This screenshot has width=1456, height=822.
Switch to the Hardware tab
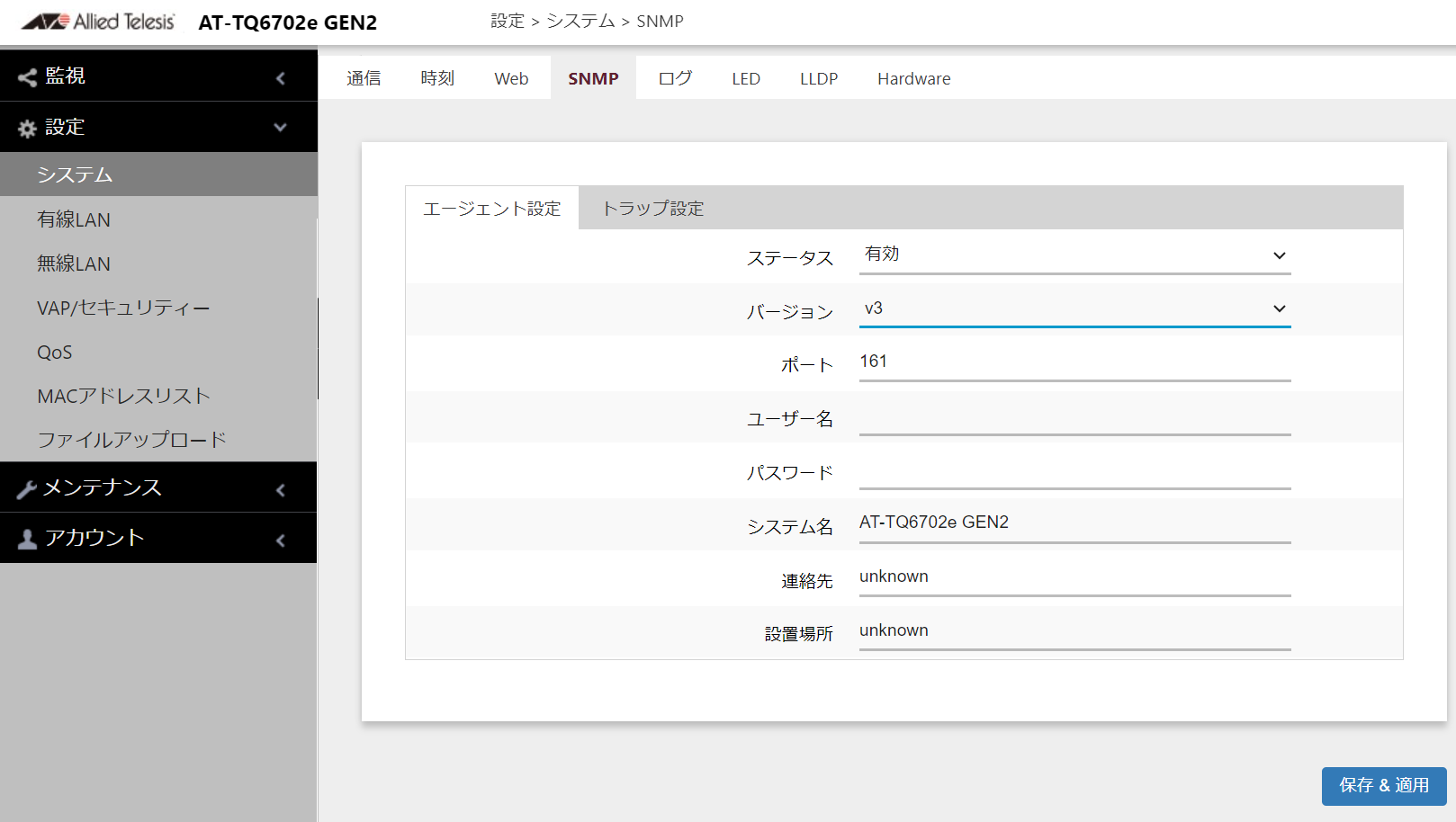(x=913, y=78)
